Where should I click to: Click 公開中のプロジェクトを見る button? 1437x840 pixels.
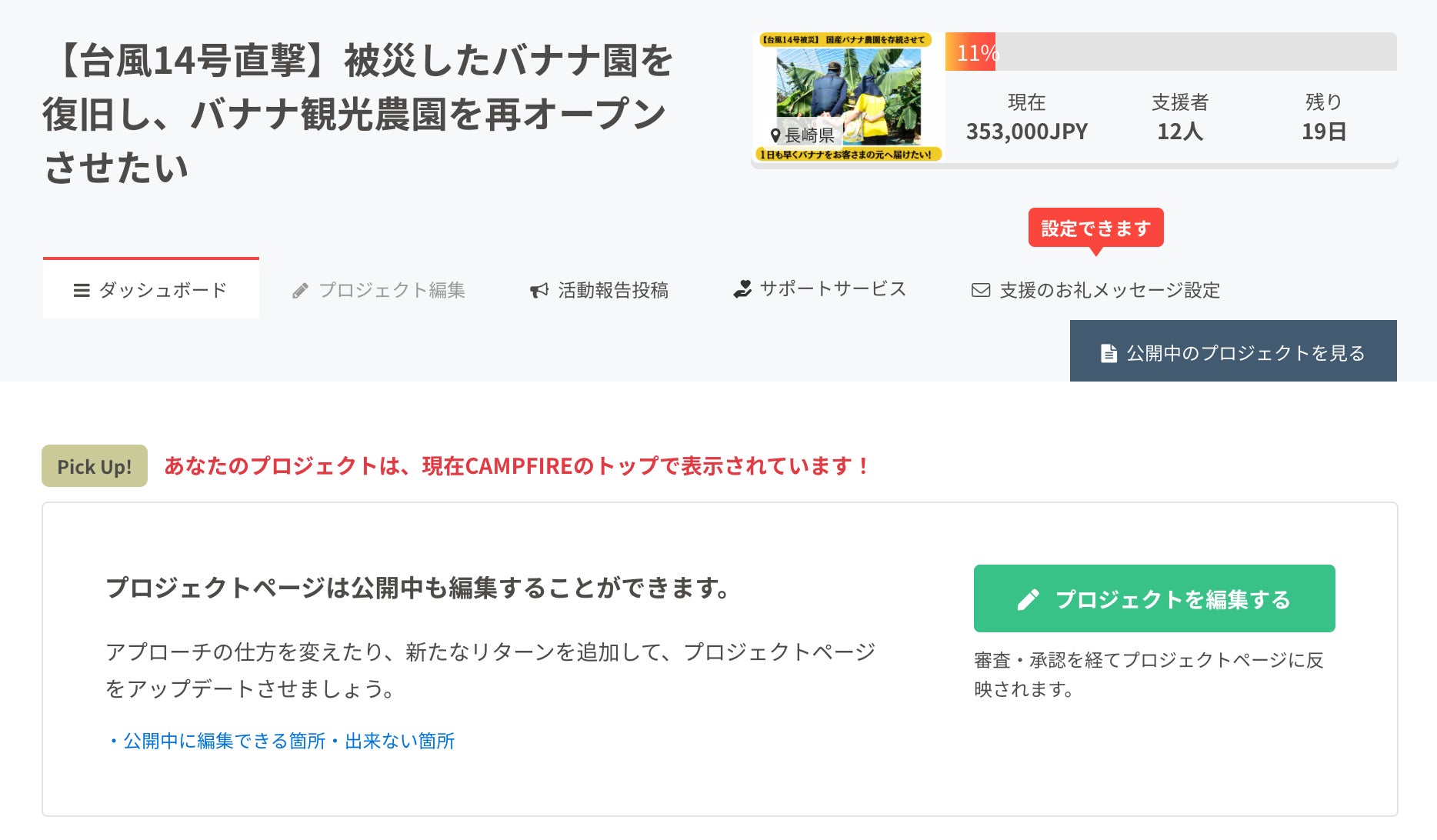click(x=1233, y=352)
